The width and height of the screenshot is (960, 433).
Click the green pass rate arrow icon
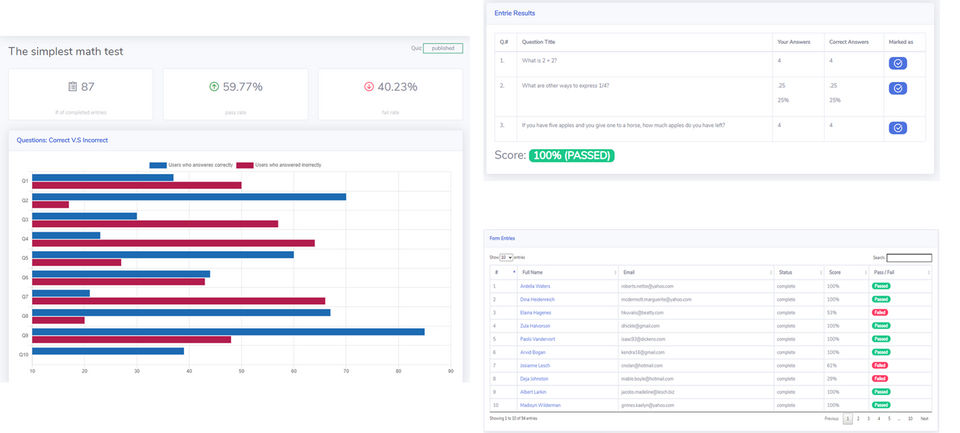(x=214, y=87)
